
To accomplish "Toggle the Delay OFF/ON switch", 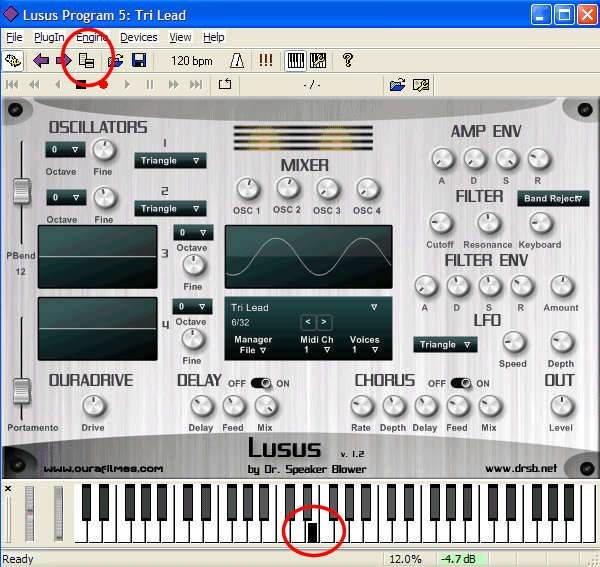I will (x=261, y=383).
